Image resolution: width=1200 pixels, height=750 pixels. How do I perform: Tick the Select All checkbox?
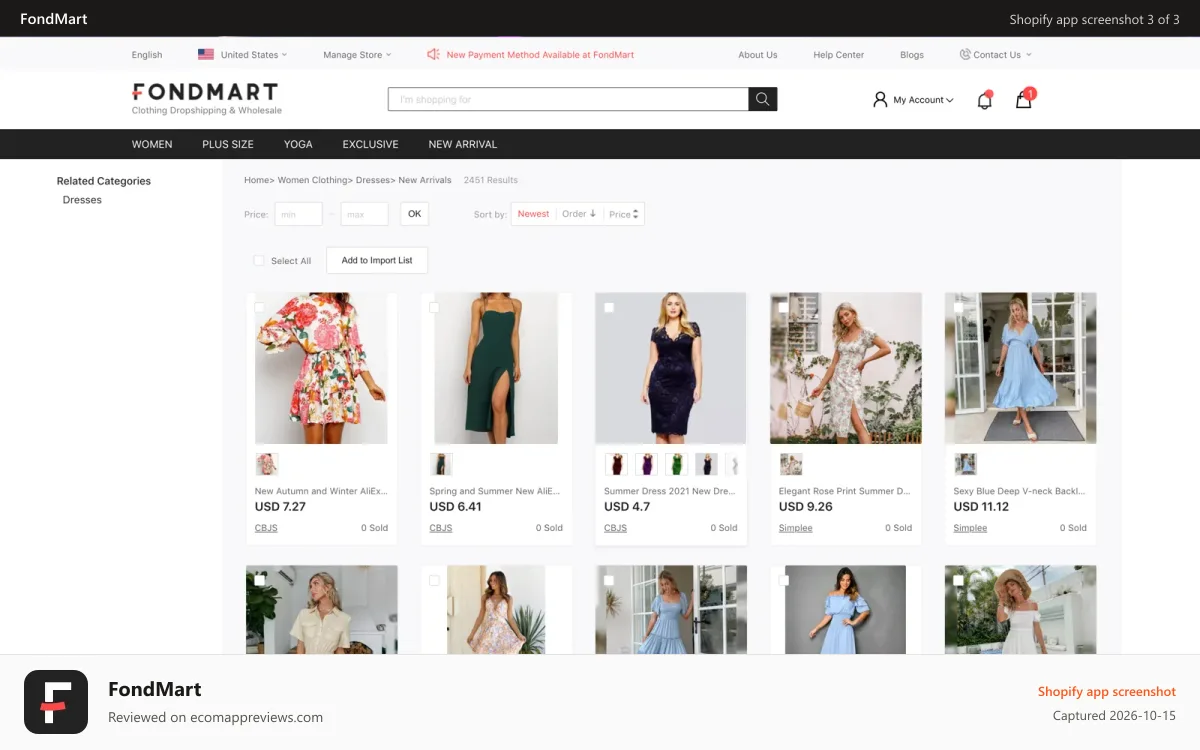click(x=259, y=260)
